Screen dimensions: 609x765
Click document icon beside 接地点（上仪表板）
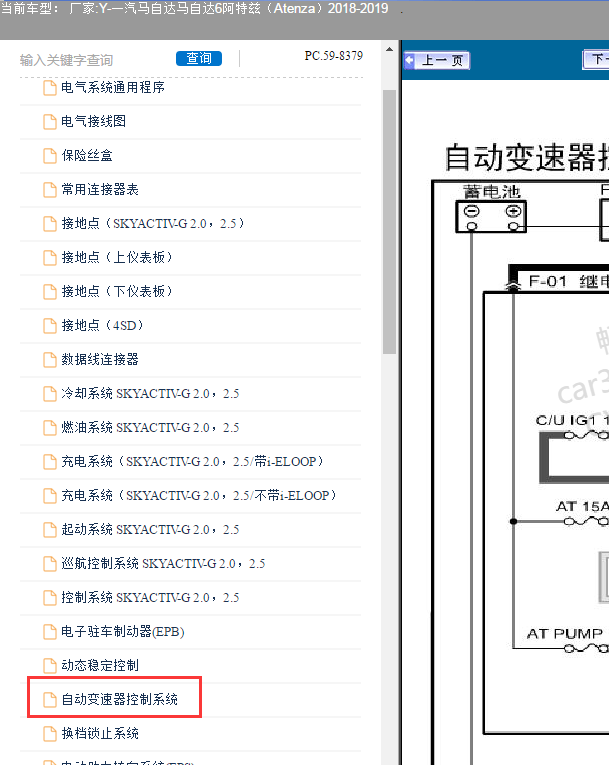50,258
